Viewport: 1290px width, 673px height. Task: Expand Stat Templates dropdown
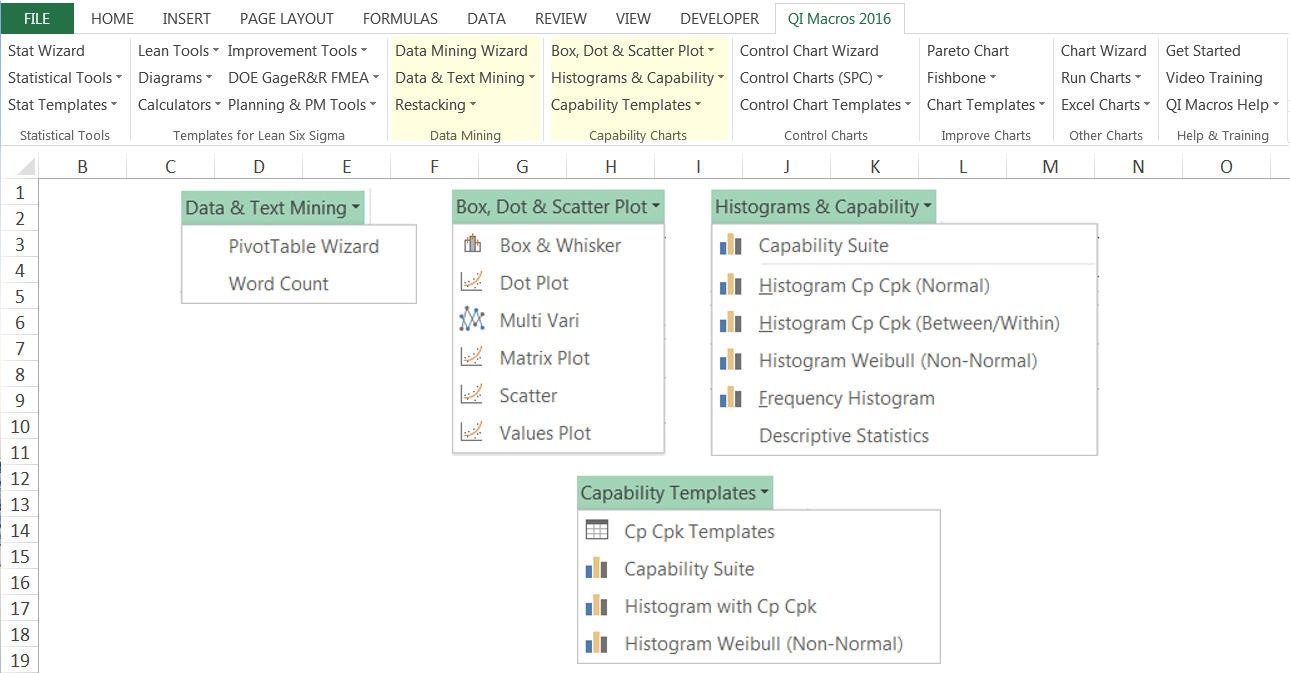click(x=63, y=105)
